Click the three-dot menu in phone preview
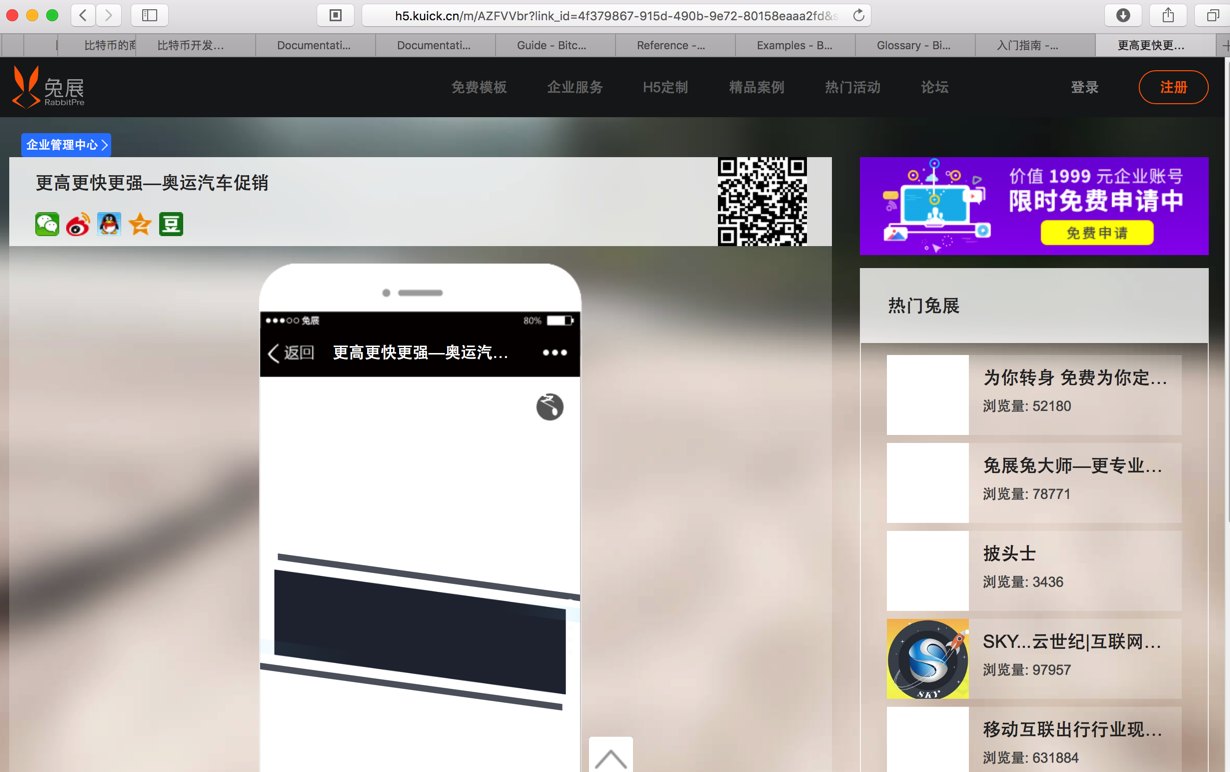 [x=555, y=353]
